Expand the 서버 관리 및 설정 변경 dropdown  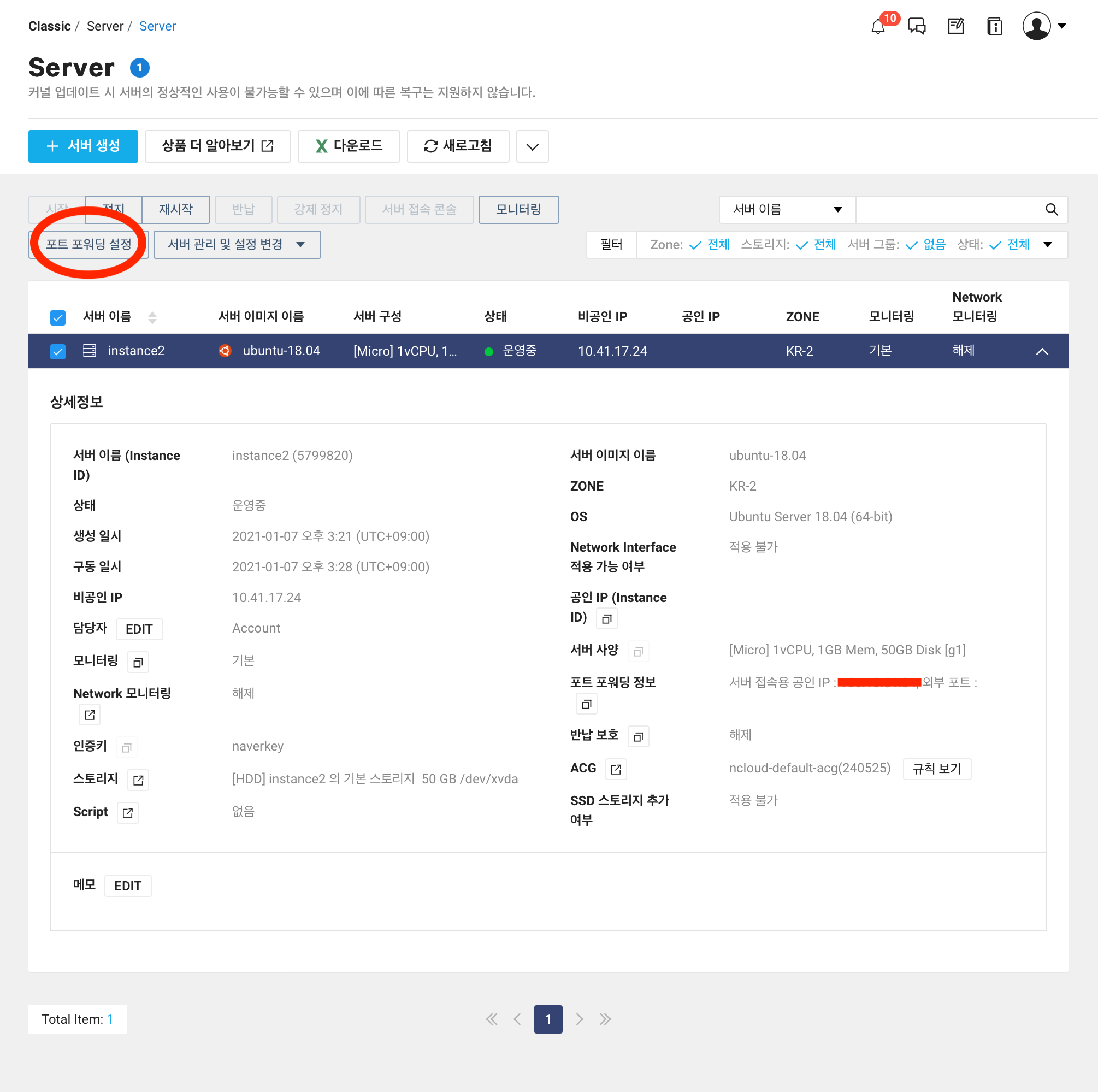237,244
